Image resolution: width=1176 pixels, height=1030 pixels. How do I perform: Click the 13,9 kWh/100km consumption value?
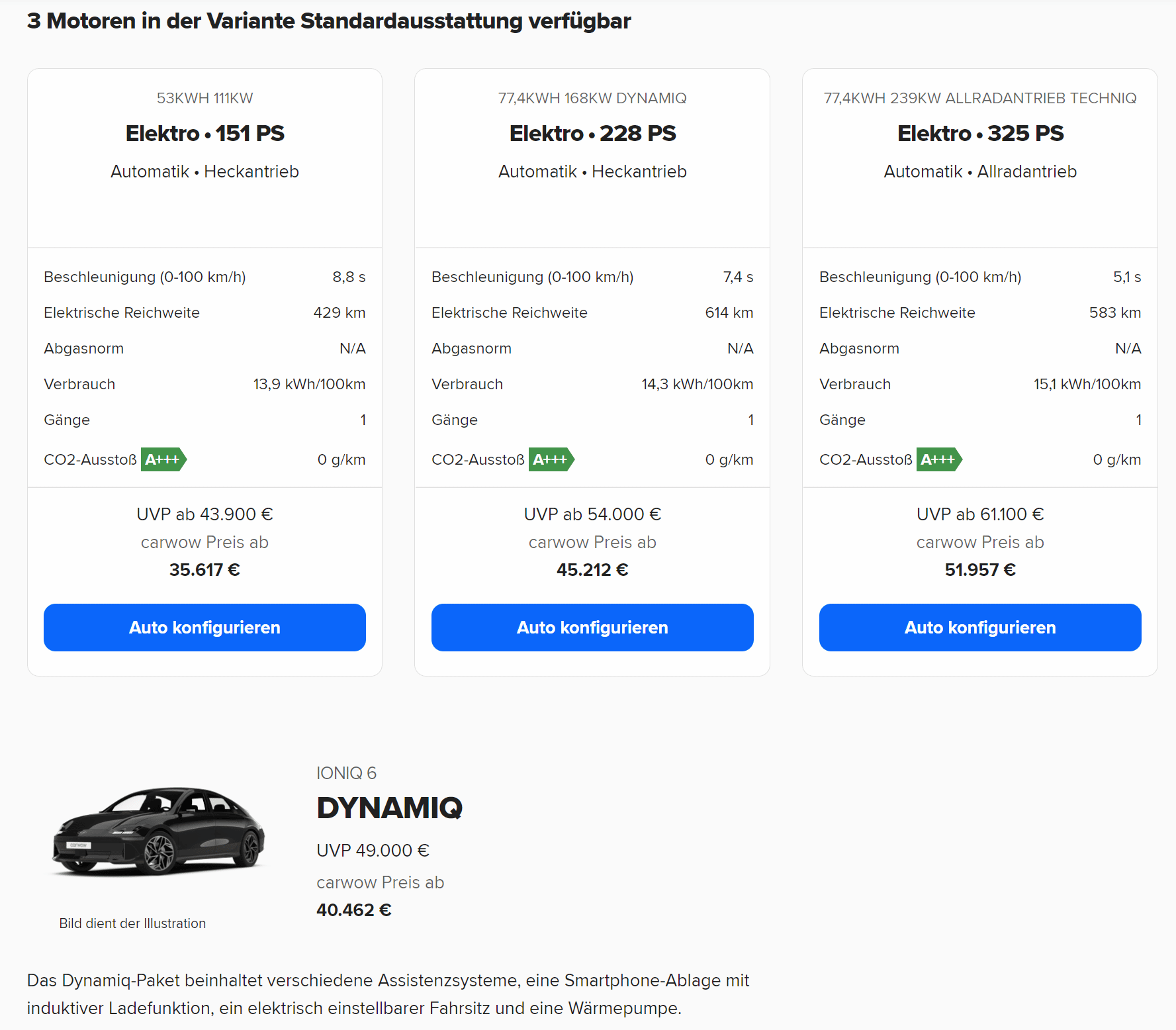point(309,384)
